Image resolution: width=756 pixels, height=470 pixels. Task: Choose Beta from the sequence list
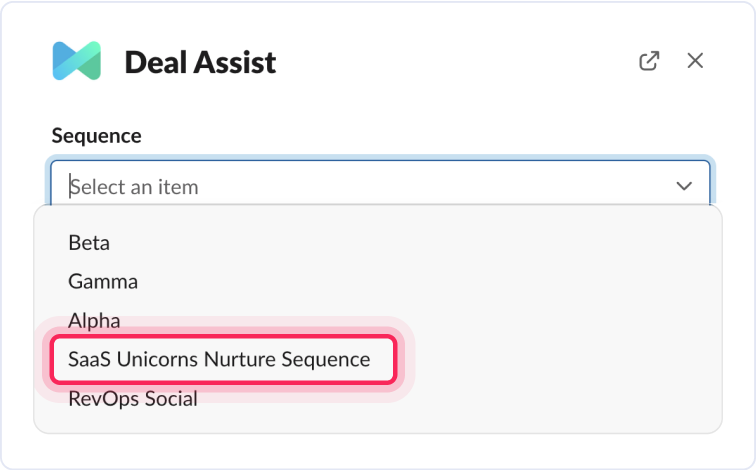89,242
